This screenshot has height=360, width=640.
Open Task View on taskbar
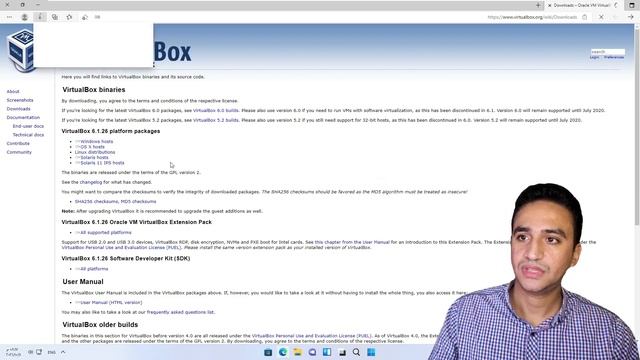coord(342,352)
